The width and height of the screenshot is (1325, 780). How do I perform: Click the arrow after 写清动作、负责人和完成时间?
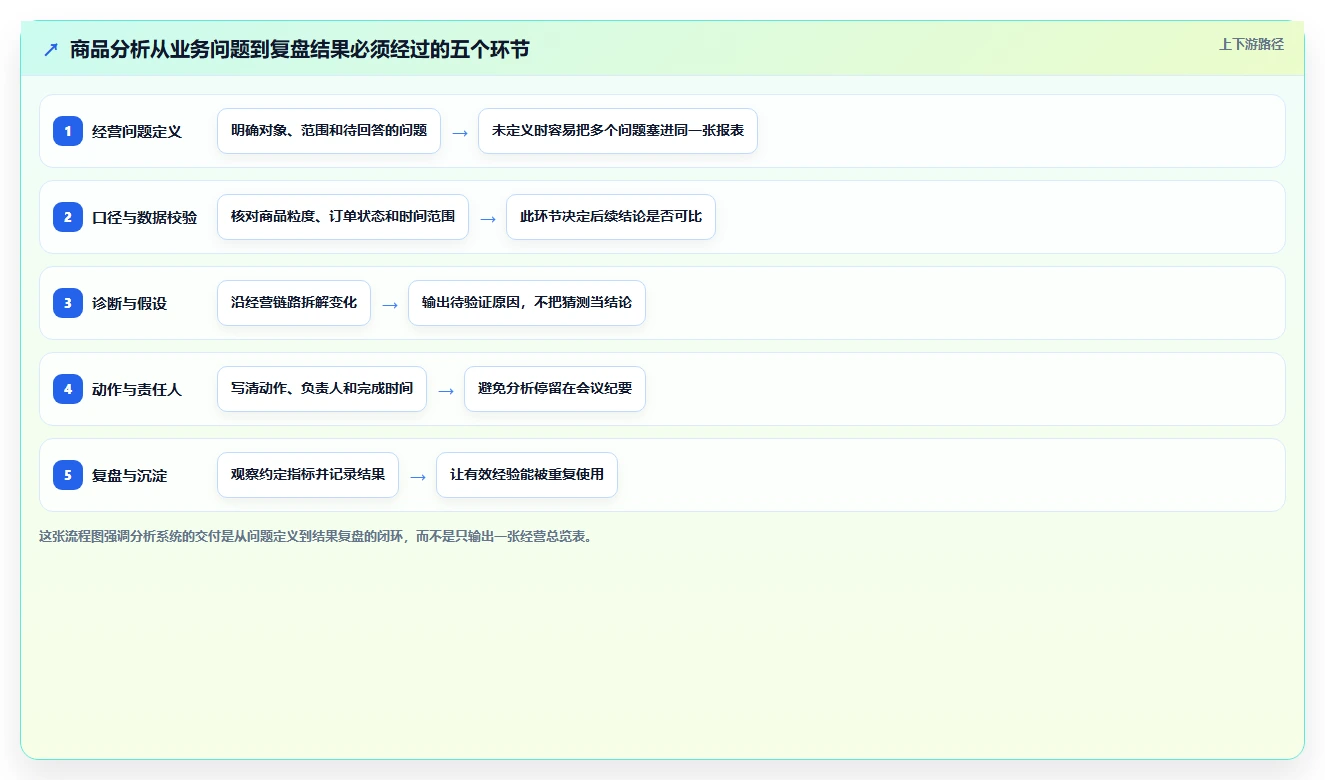click(446, 390)
